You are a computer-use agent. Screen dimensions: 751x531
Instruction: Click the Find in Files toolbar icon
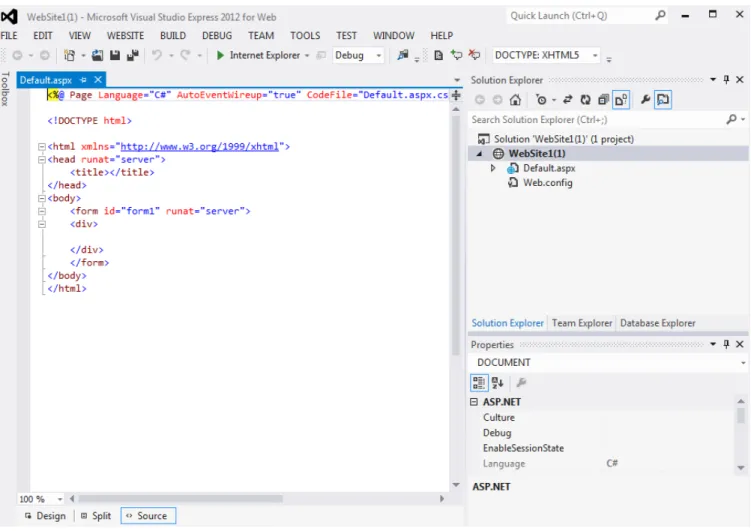tap(403, 56)
